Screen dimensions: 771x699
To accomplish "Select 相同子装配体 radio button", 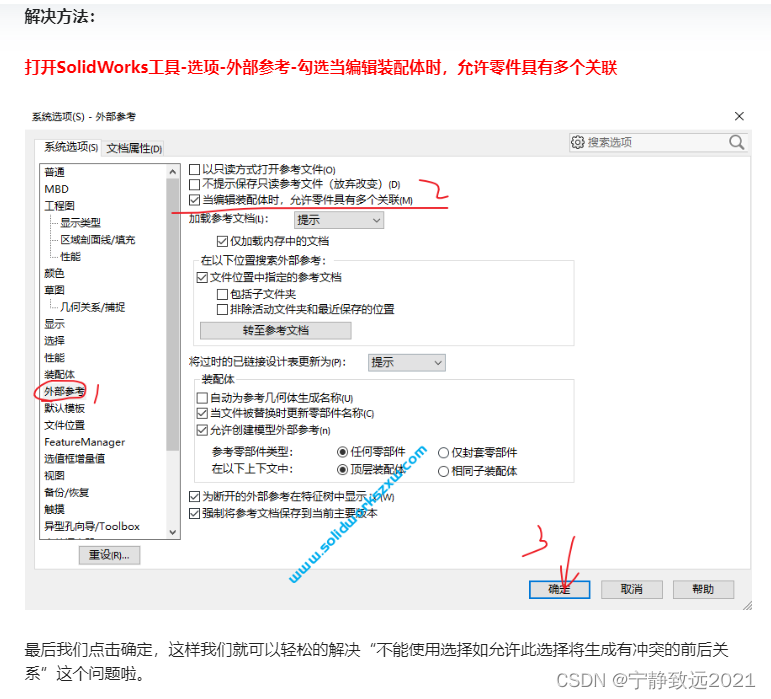I will click(x=443, y=471).
